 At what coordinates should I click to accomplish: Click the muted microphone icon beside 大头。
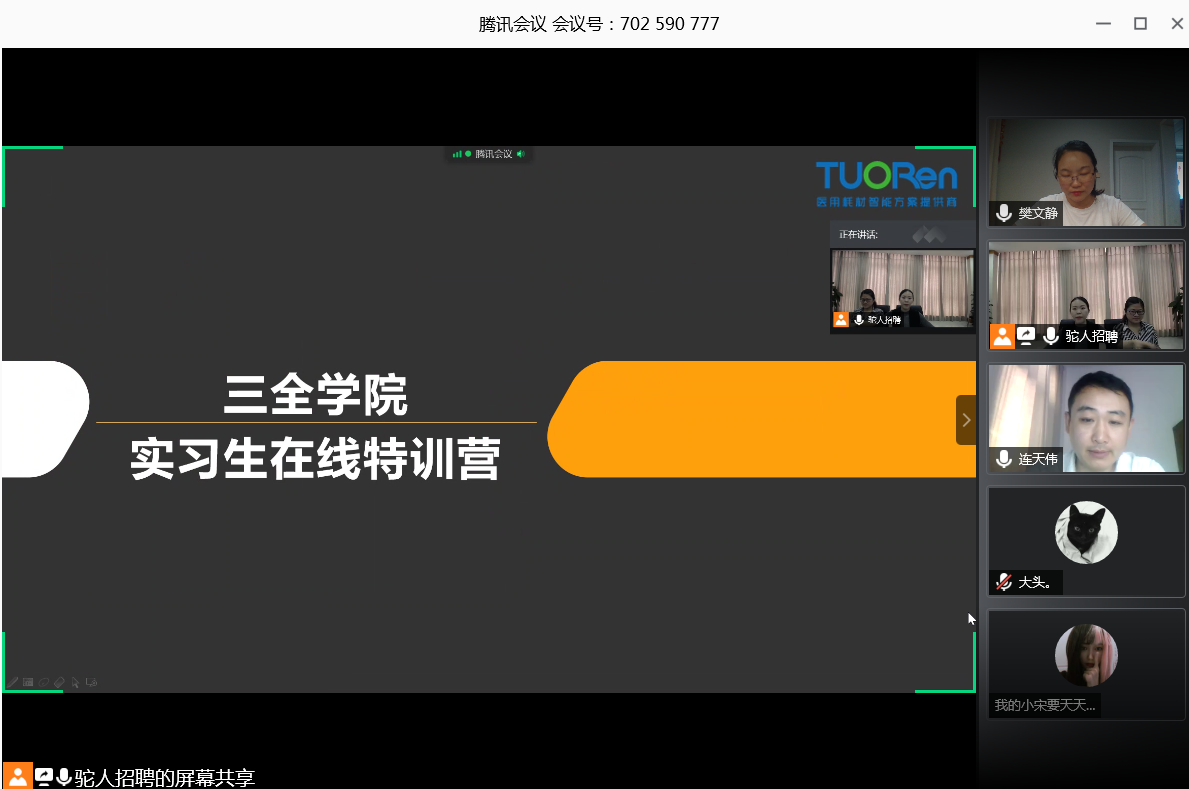click(x=1003, y=582)
